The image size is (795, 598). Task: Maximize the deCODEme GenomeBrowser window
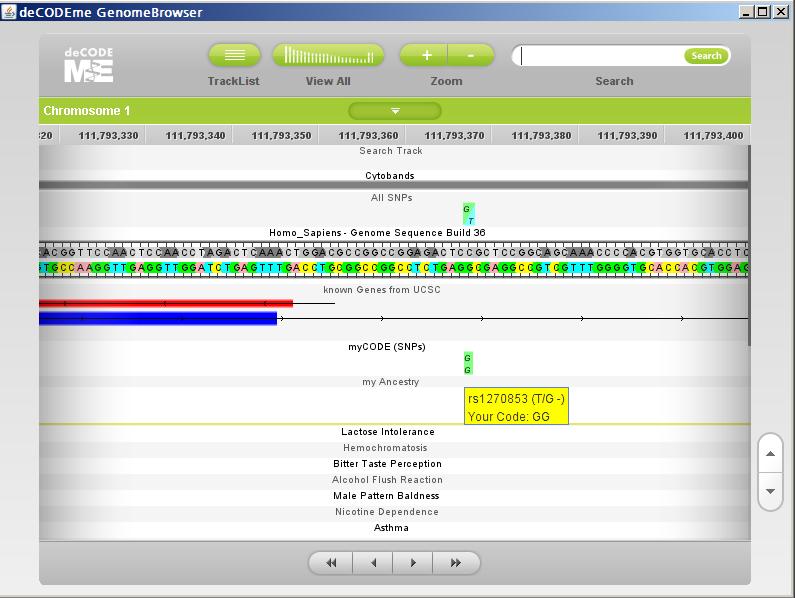[763, 11]
